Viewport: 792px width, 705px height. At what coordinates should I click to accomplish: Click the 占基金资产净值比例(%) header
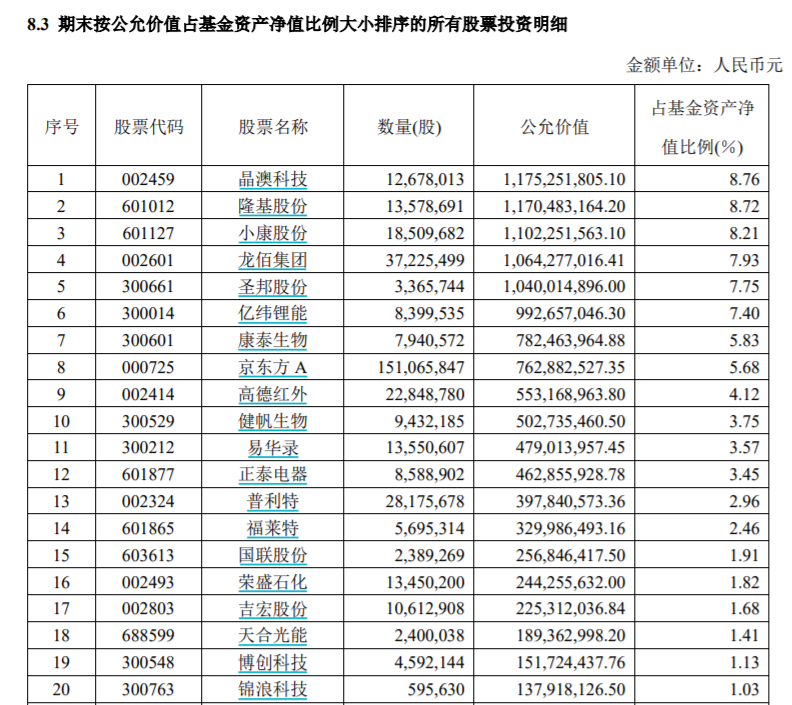702,127
